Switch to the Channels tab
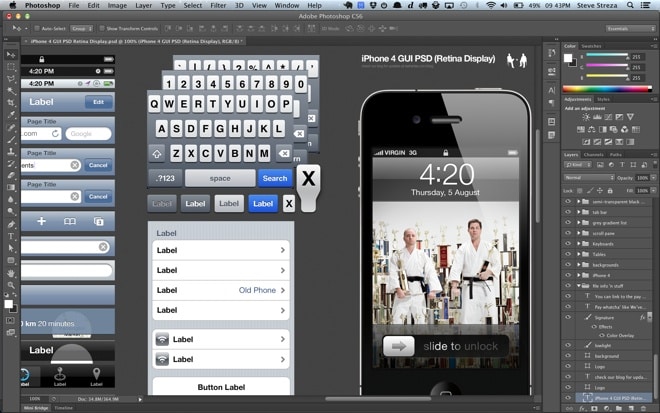 click(593, 155)
